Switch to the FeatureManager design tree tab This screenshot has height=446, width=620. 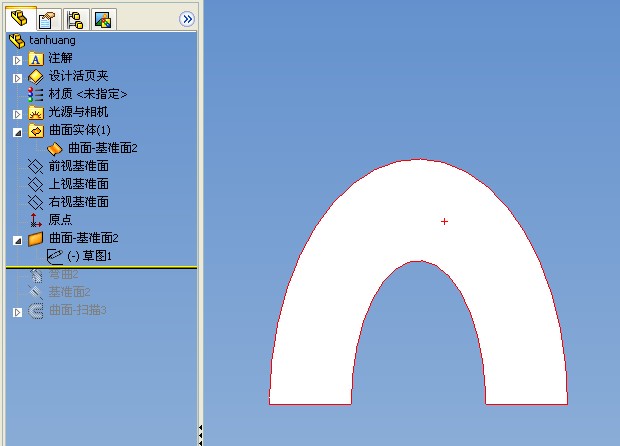point(19,19)
